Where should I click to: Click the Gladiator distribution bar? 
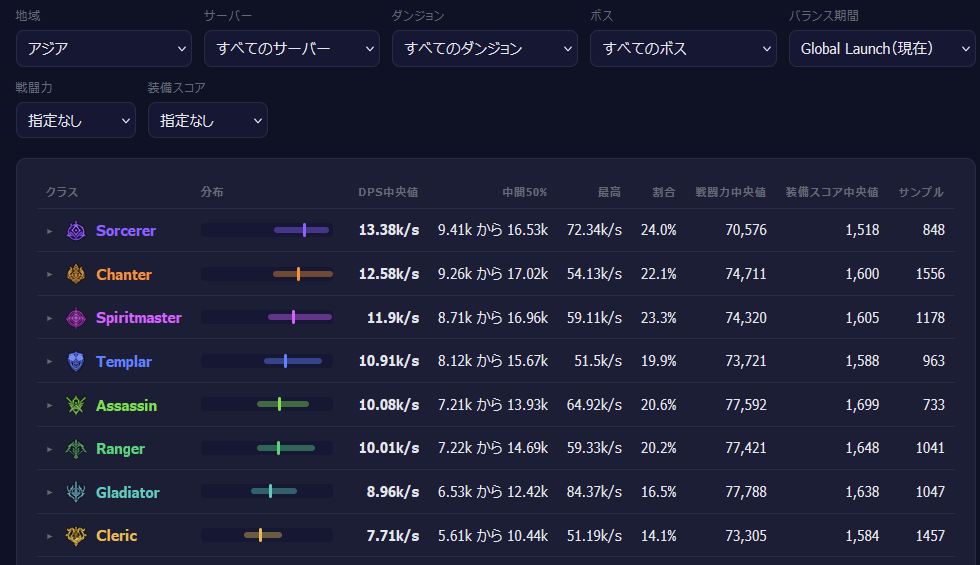pos(267,491)
